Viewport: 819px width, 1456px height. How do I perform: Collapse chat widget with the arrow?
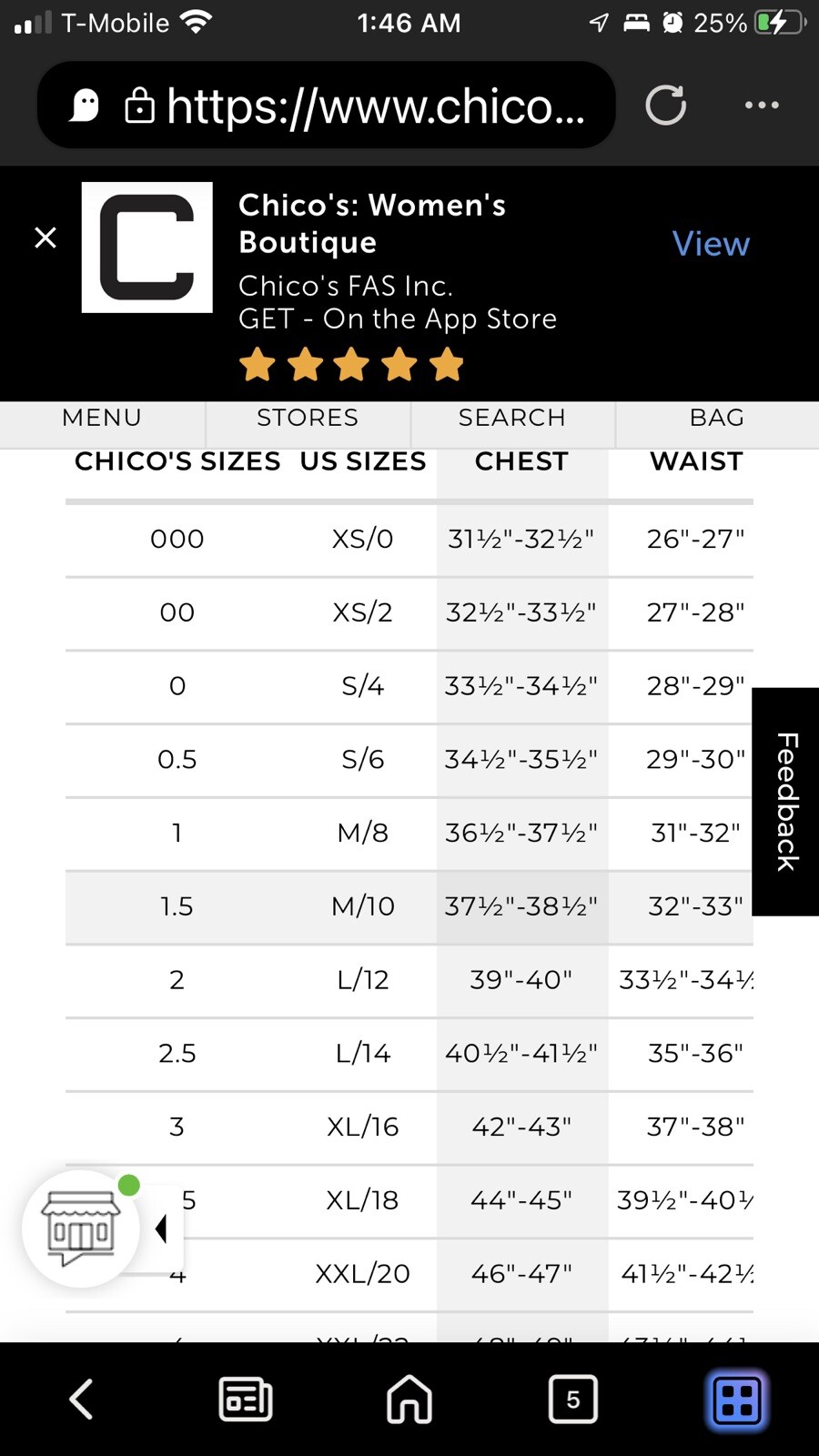pos(162,1228)
